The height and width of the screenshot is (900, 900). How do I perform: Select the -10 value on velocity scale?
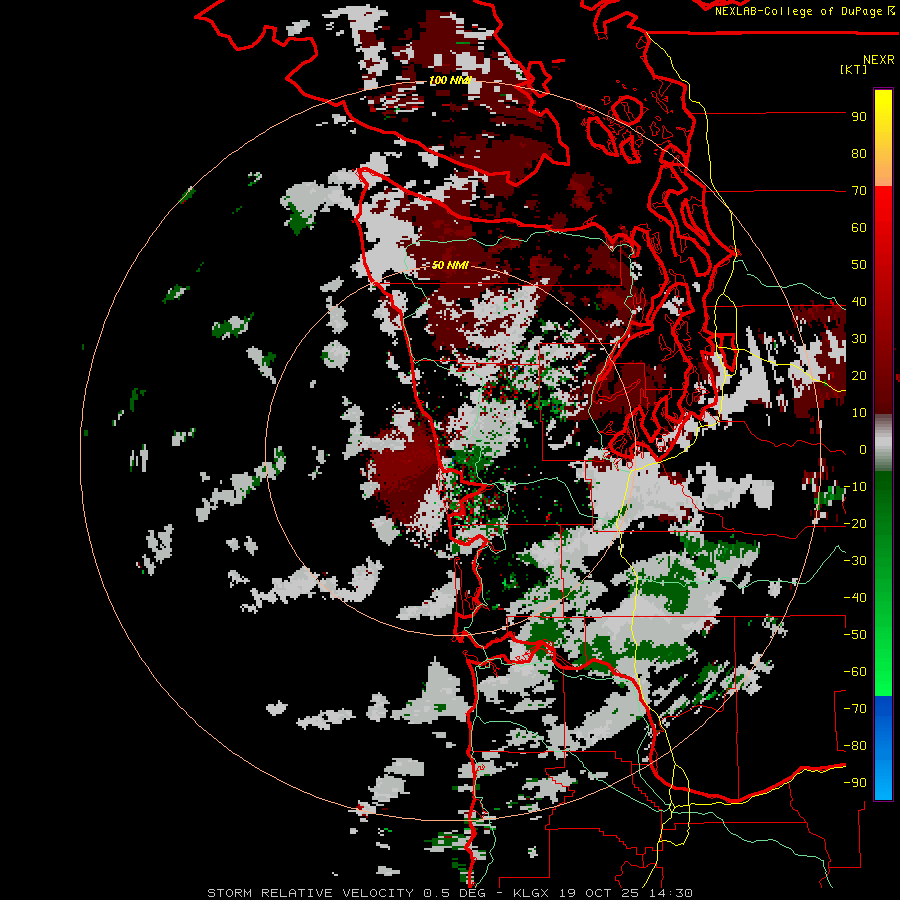pyautogui.click(x=855, y=487)
